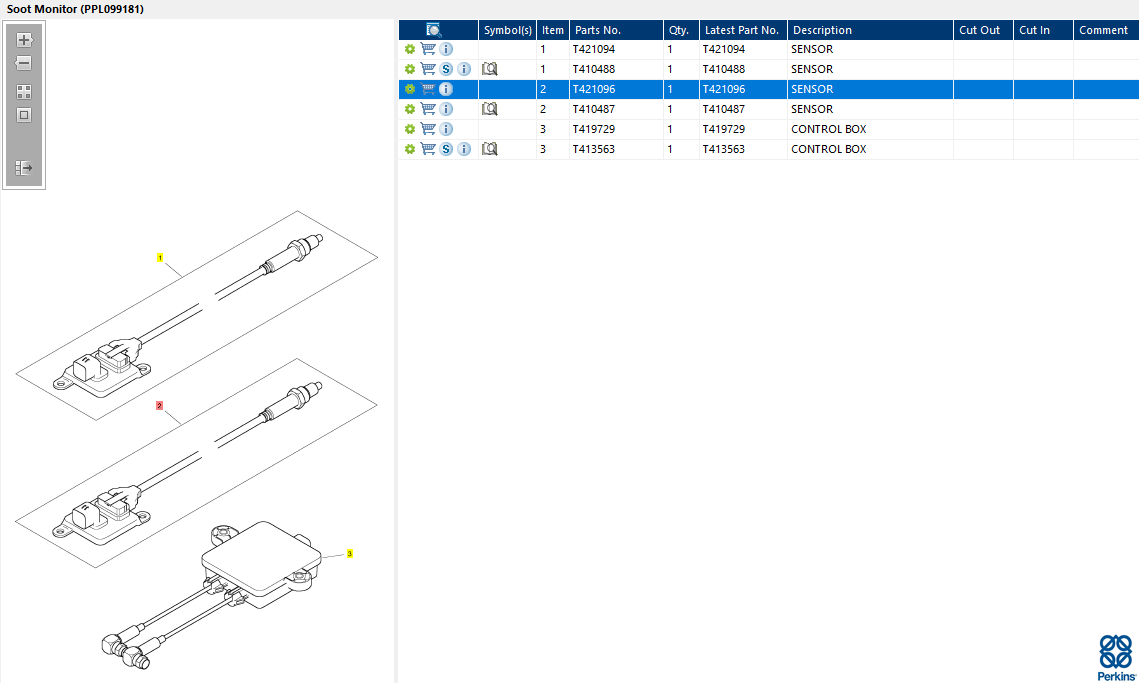Sort by Parts No. column header

[617, 30]
